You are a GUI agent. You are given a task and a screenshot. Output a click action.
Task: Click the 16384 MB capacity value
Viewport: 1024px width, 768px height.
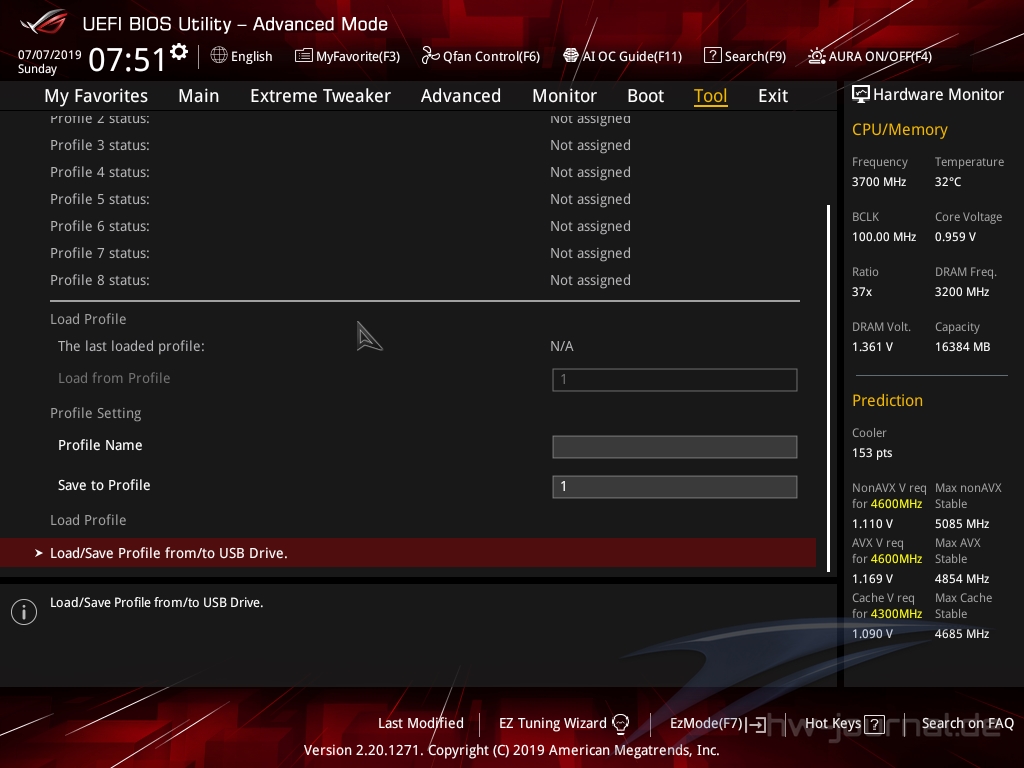click(x=962, y=347)
